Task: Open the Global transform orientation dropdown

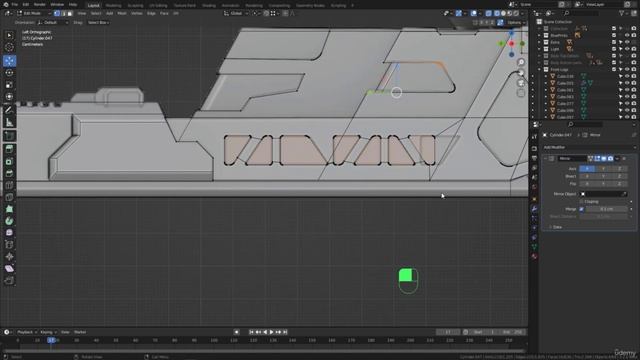Action: point(236,13)
